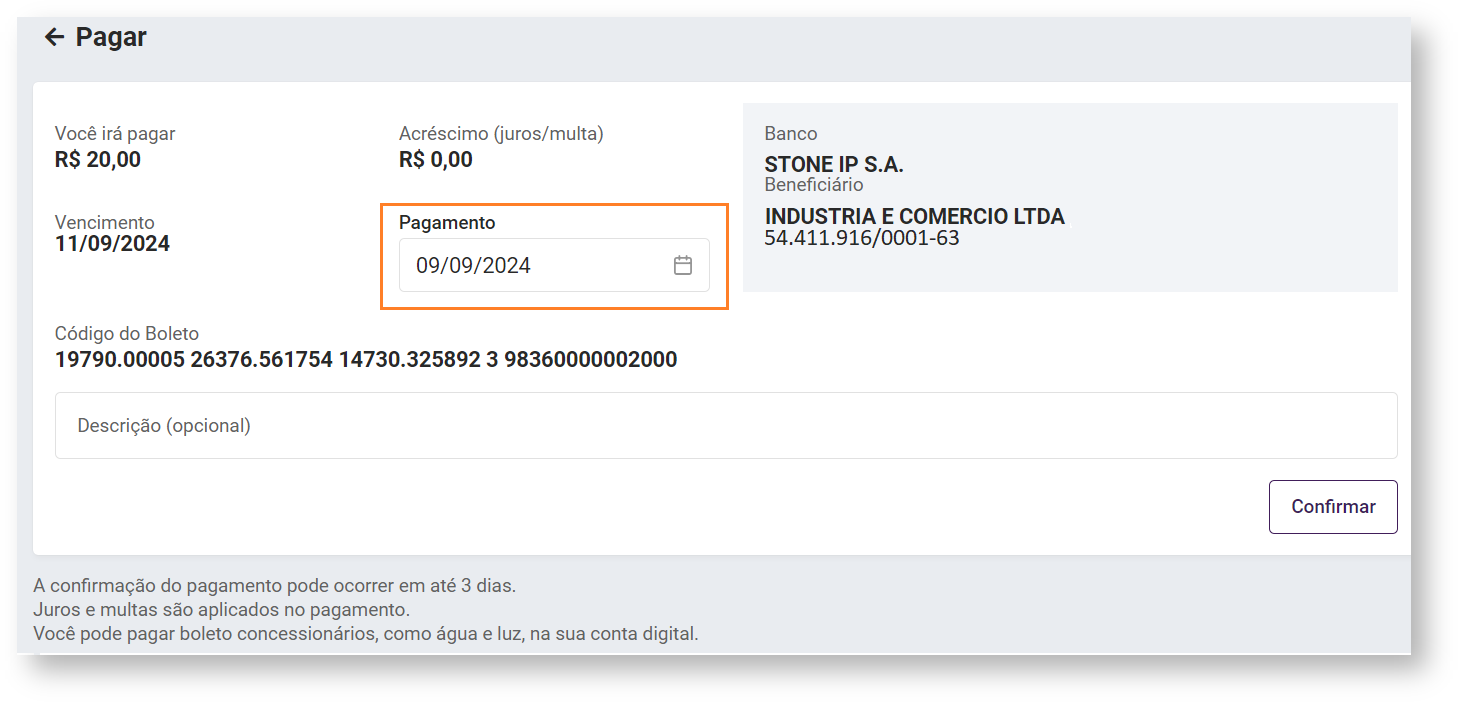Image resolution: width=1459 pixels, height=703 pixels.
Task: Click the CNPJ number 54.411.916/0001-63
Action: tap(861, 238)
